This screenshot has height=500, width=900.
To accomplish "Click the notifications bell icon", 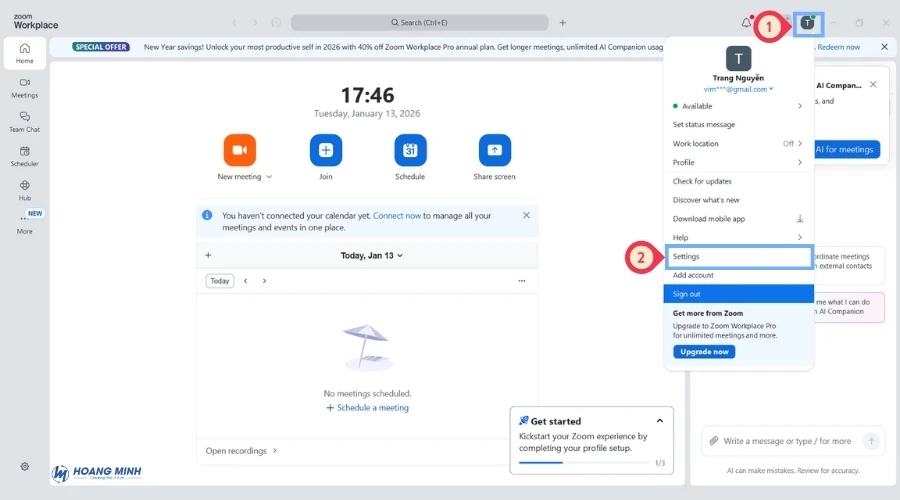I will [x=746, y=22].
